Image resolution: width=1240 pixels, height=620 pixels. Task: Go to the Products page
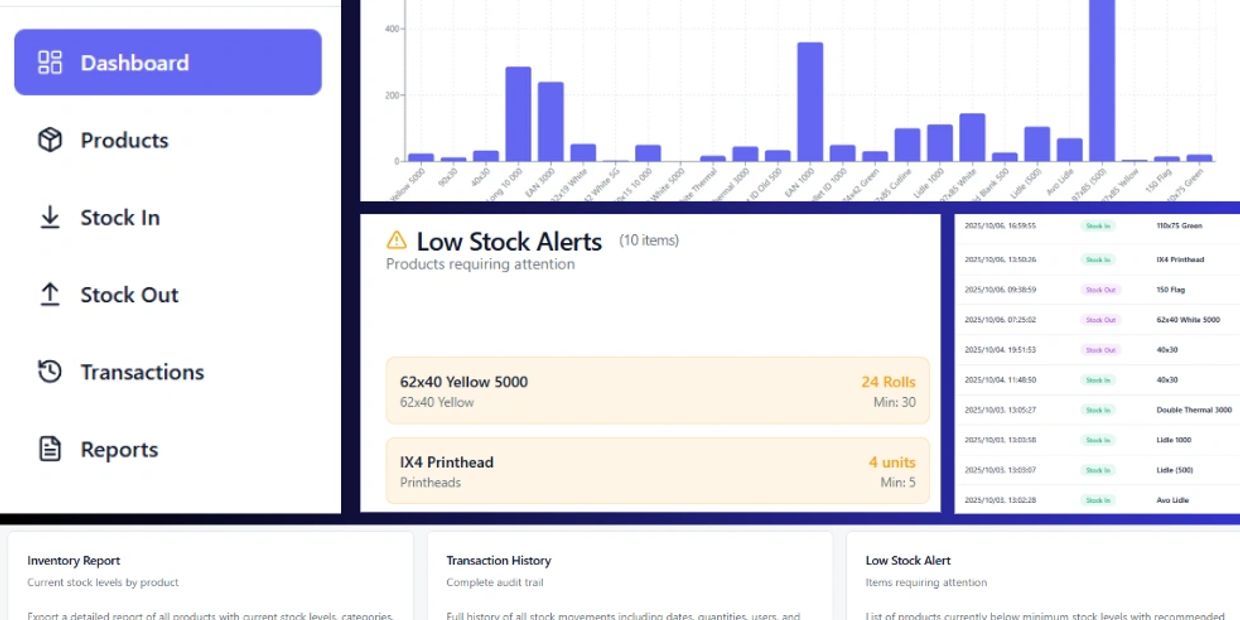tap(124, 140)
